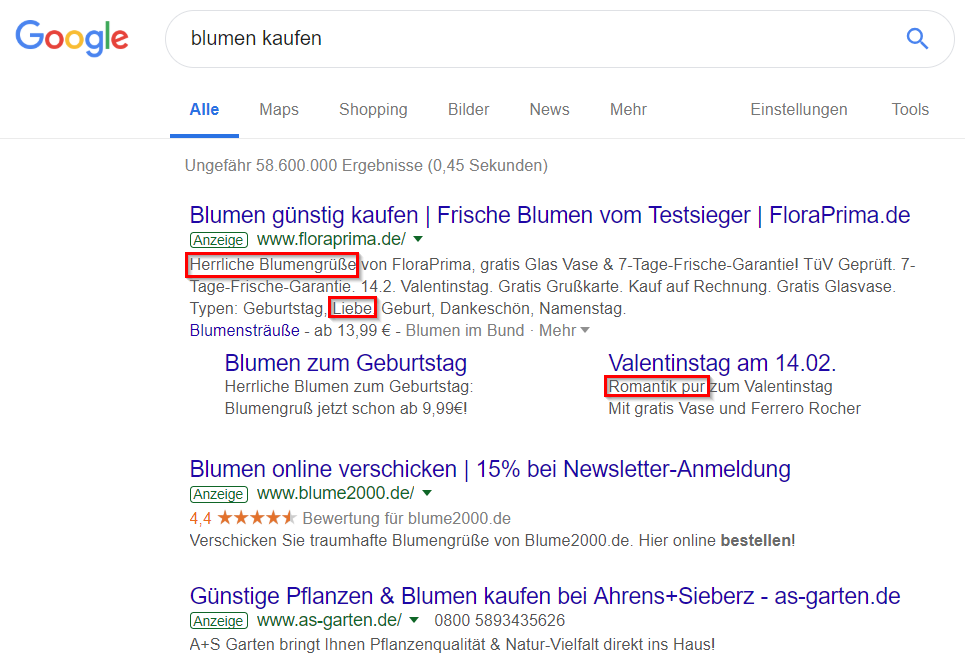Switch to the Bilder tab
The height and width of the screenshot is (670, 965).
(x=468, y=110)
